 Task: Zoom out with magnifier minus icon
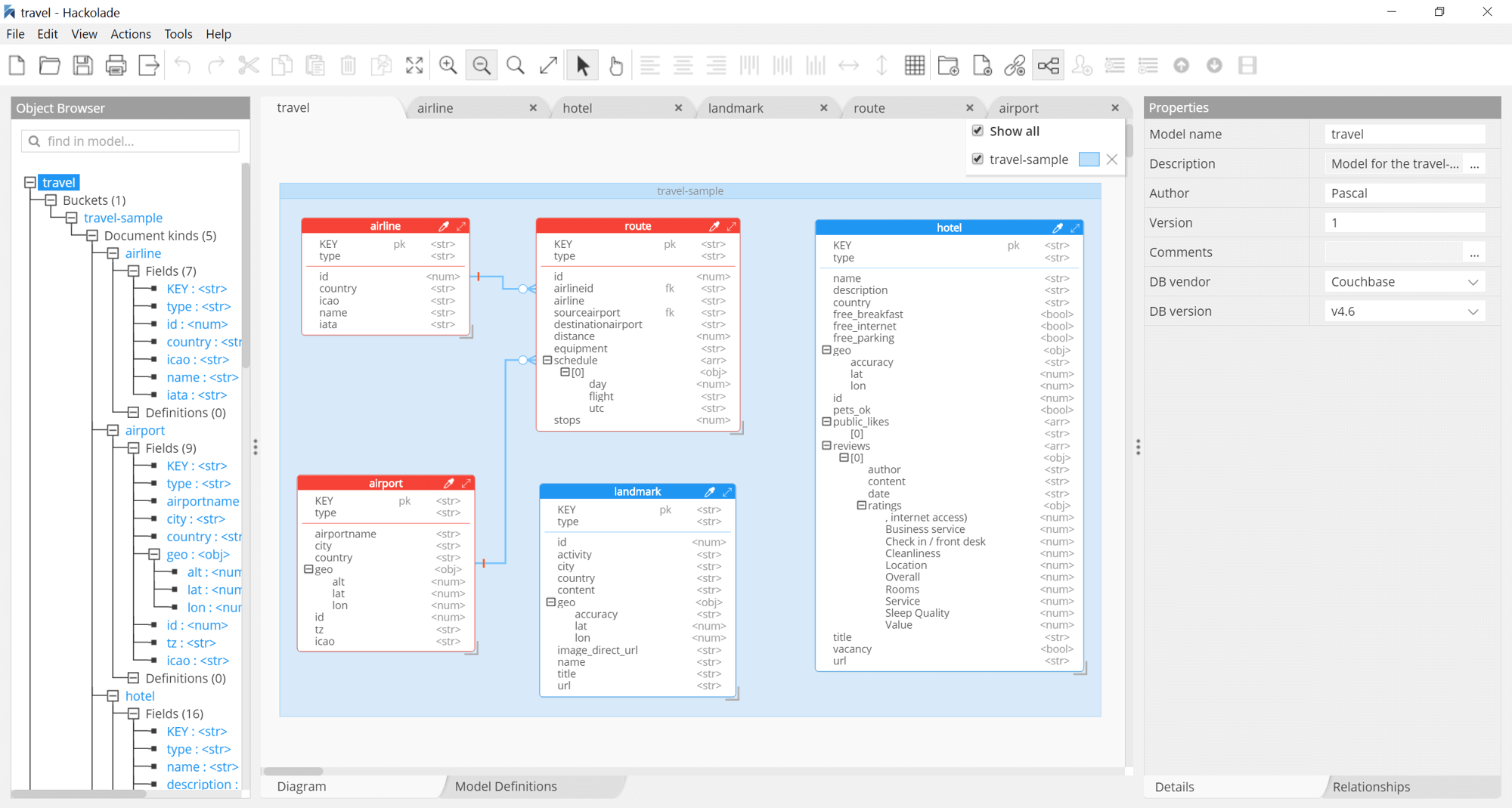click(482, 66)
